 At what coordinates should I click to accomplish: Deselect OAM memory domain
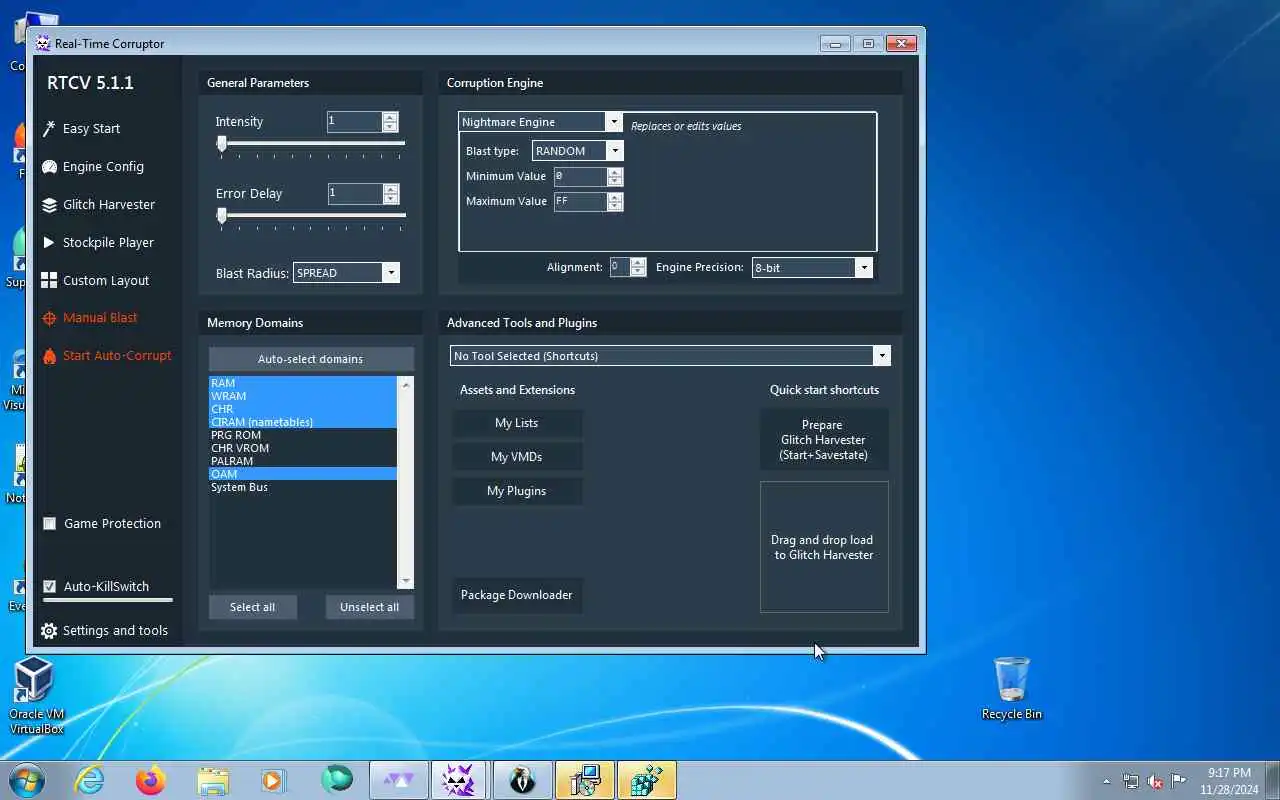303,474
